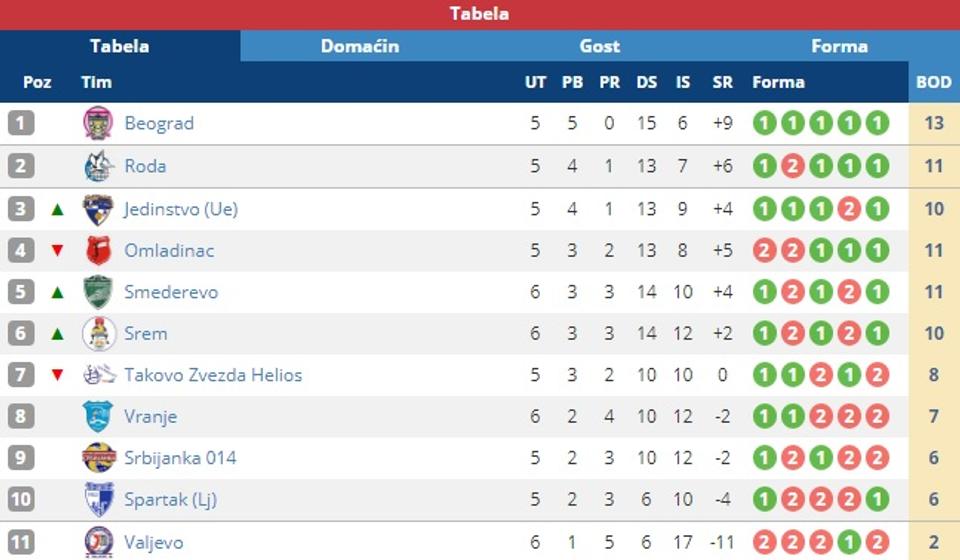
Task: Click the Vranje blue shield logo
Action: point(98,416)
